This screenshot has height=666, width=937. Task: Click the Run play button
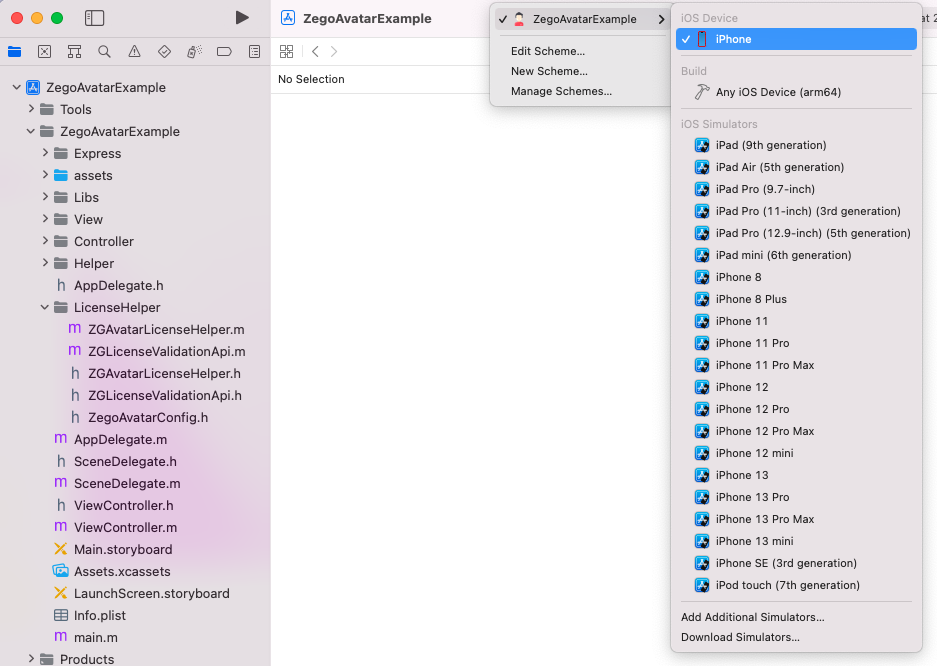pyautogui.click(x=242, y=18)
